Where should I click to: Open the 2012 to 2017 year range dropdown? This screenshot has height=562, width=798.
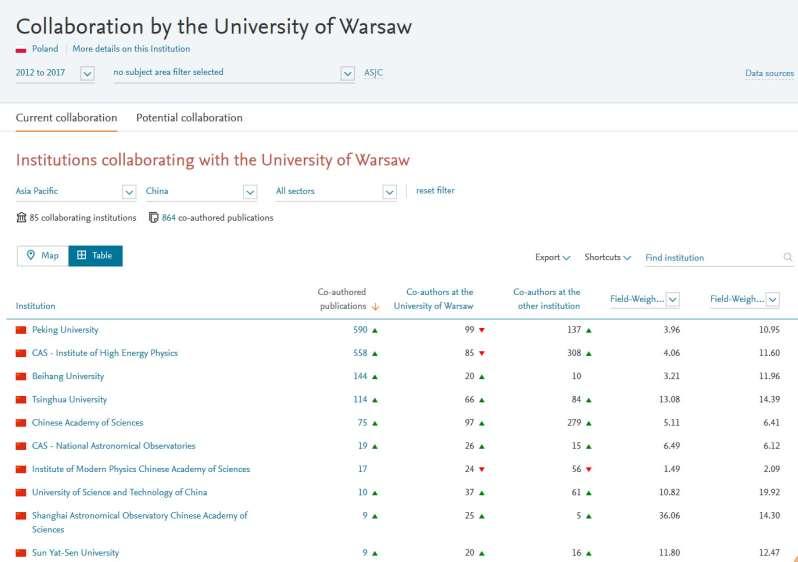(87, 73)
